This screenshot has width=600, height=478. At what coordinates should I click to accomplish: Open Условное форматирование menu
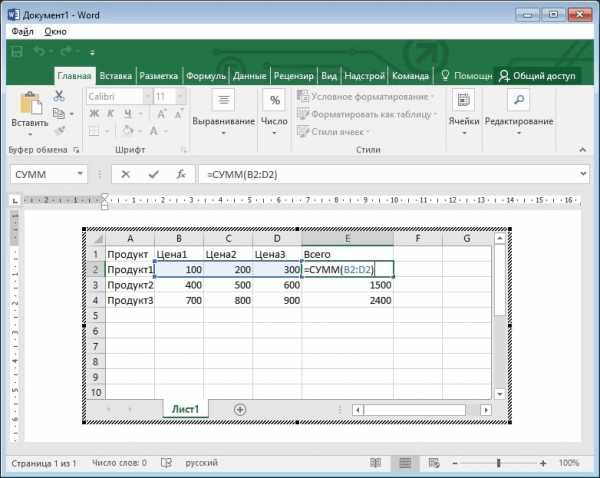365,97
